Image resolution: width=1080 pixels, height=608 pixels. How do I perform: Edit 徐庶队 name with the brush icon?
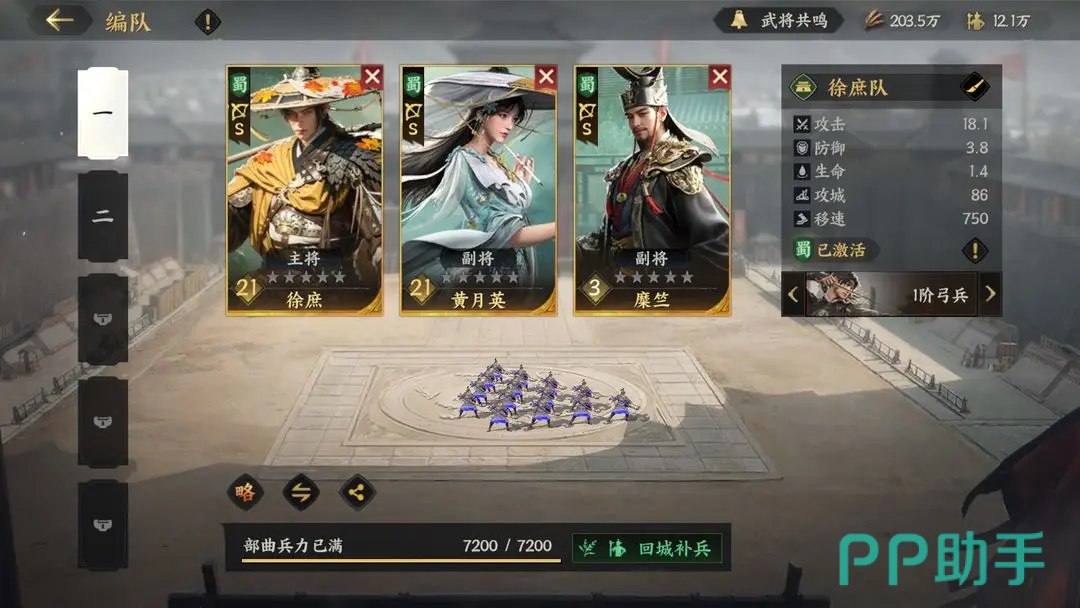[975, 87]
